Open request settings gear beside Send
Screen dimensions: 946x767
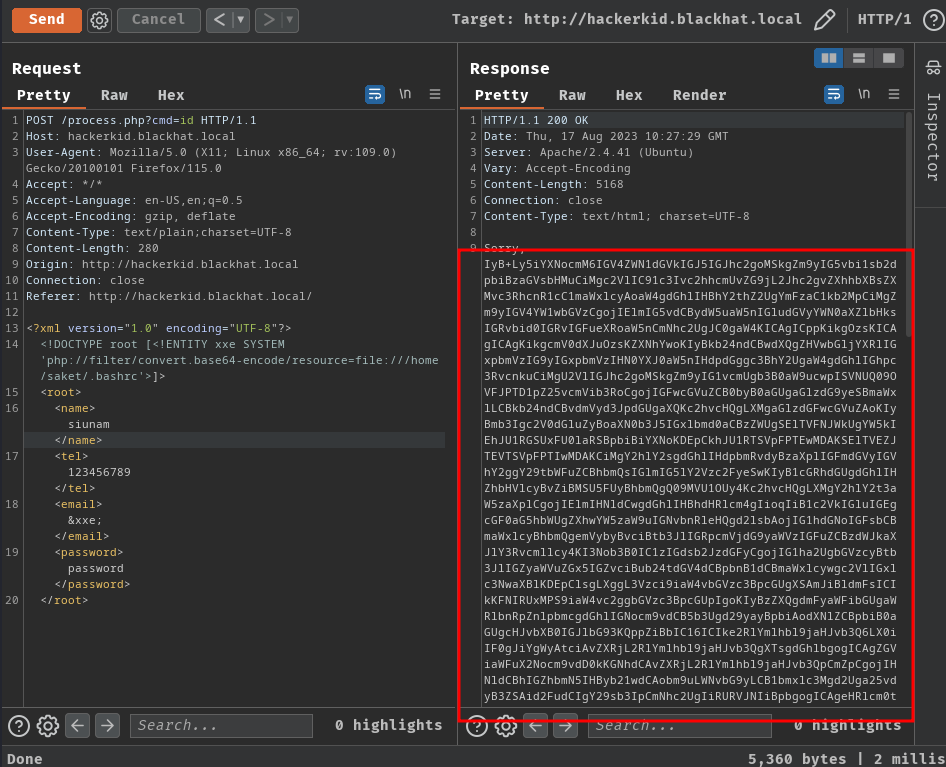[100, 20]
